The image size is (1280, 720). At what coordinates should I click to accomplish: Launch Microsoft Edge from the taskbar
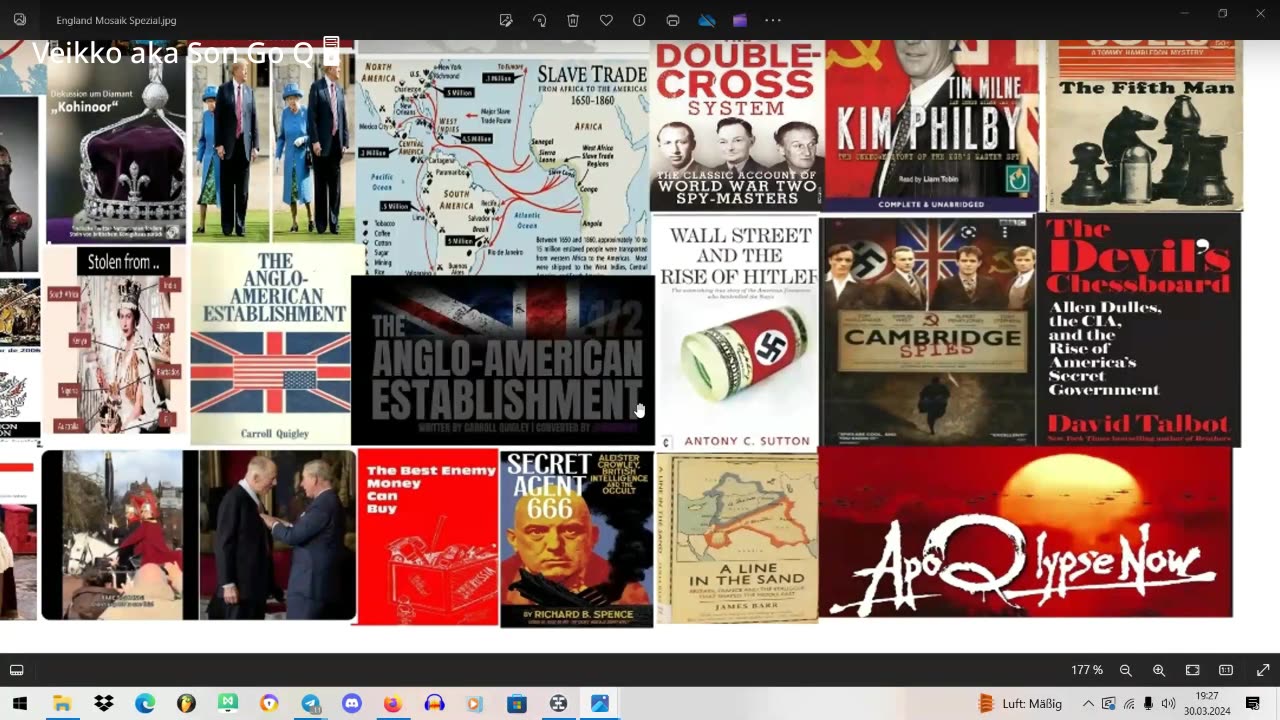tap(145, 704)
